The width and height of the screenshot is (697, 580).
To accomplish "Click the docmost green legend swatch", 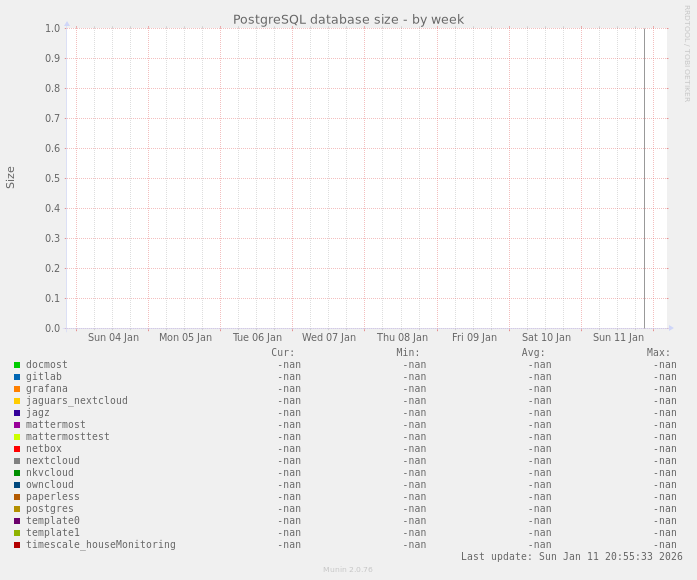I will coord(17,365).
